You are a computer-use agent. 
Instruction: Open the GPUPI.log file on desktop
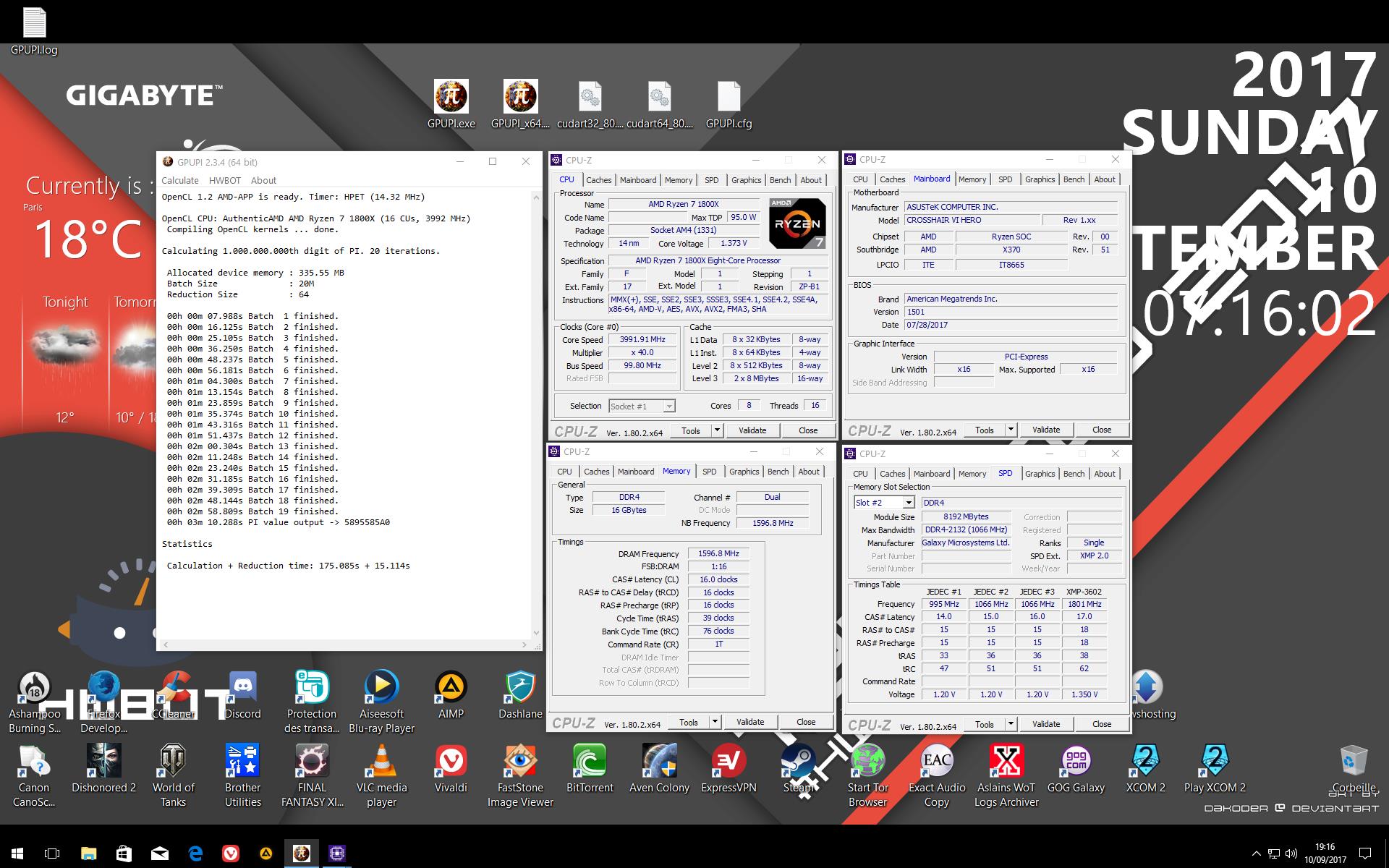click(34, 30)
